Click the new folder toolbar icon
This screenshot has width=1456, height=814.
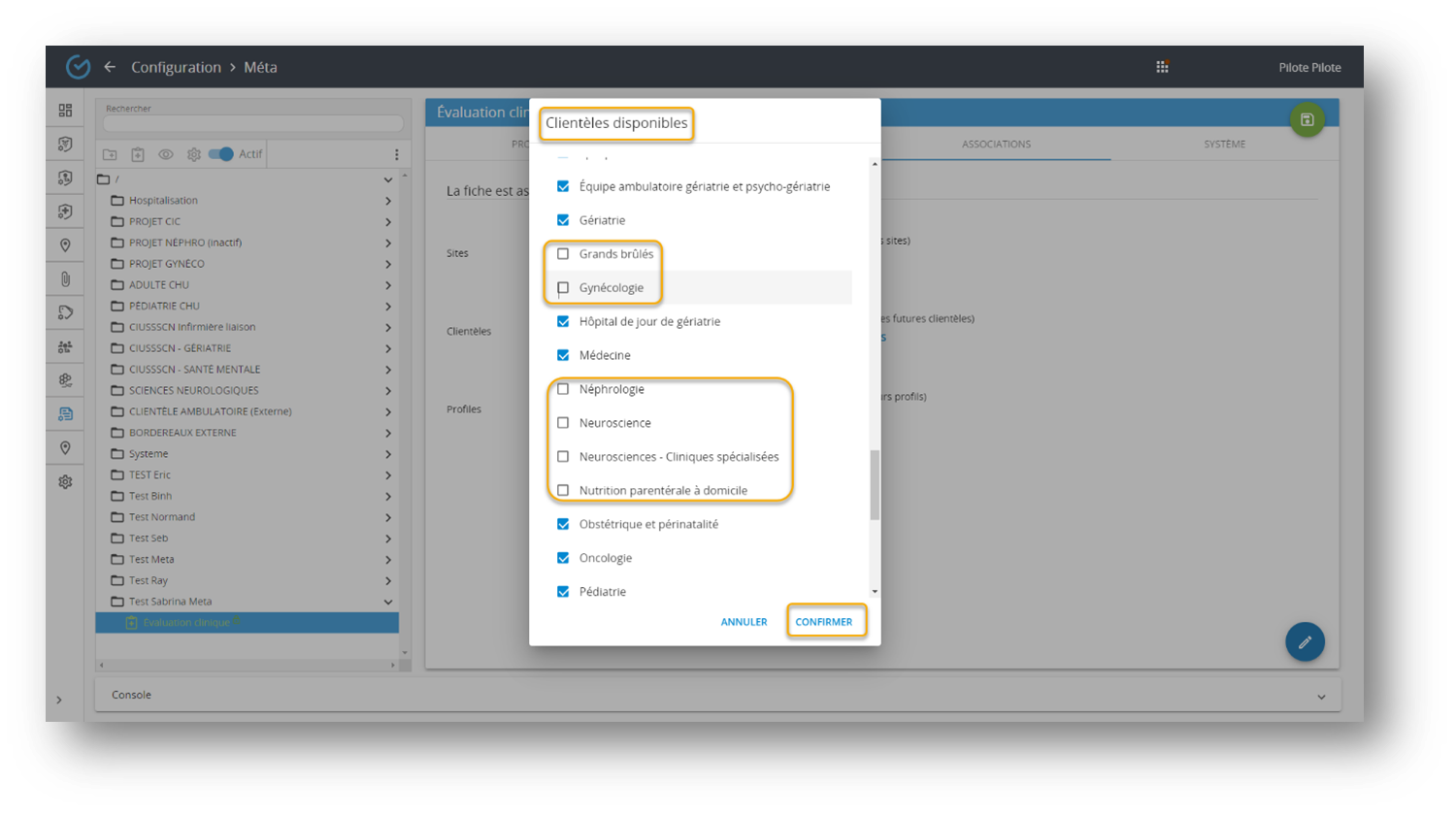click(x=110, y=154)
